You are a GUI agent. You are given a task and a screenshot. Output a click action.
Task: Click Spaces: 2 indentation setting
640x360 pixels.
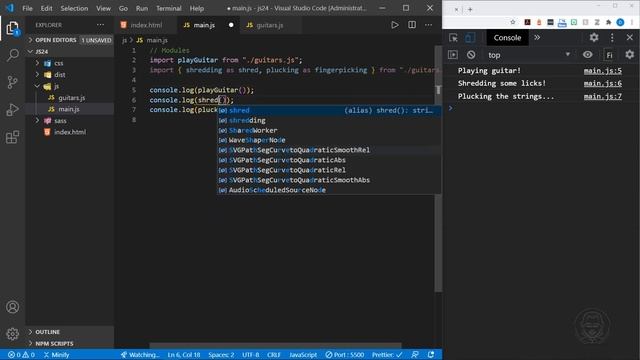[x=221, y=355]
